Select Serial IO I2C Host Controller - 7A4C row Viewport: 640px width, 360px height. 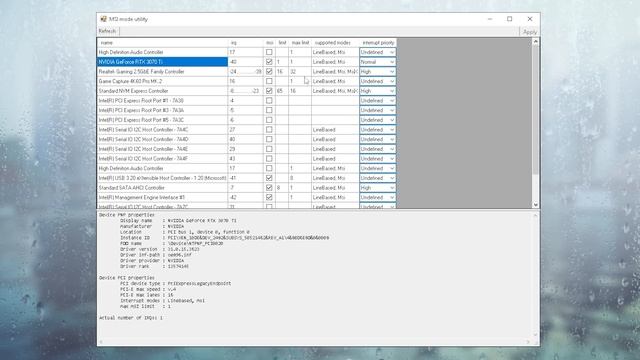coord(162,129)
